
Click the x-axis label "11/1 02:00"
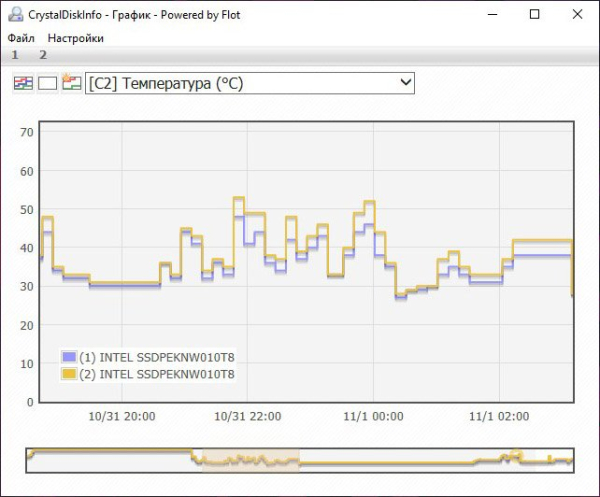[499, 416]
